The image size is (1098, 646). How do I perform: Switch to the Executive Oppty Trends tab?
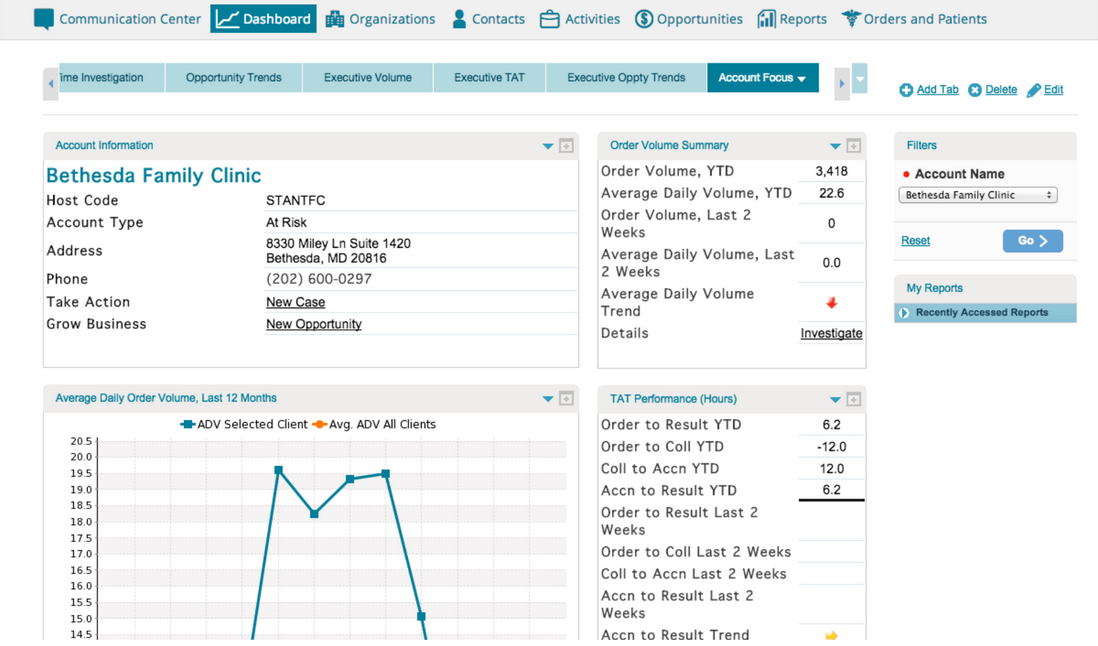pyautogui.click(x=626, y=78)
